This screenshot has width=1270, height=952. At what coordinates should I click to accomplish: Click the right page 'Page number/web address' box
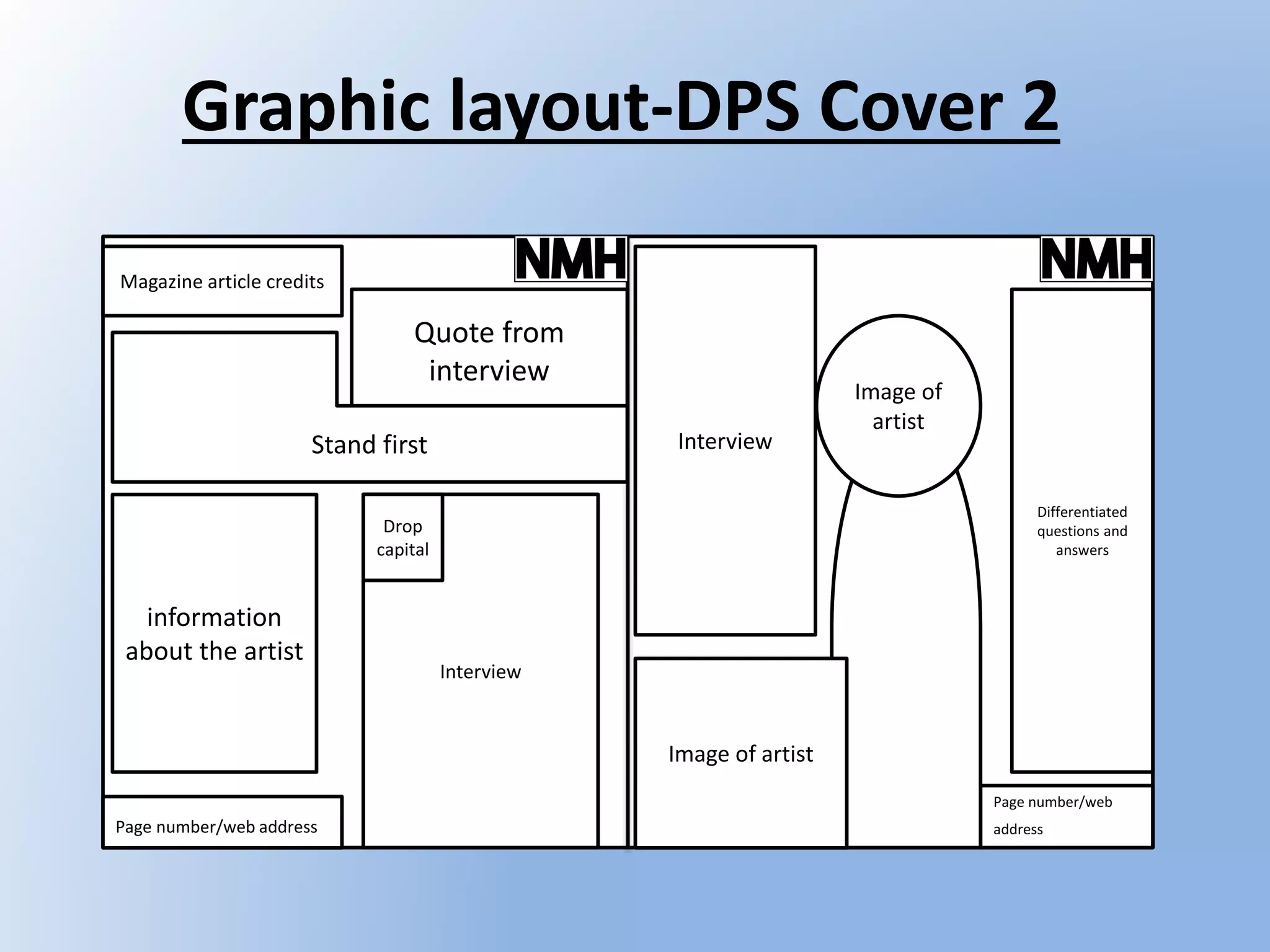tap(1067, 816)
